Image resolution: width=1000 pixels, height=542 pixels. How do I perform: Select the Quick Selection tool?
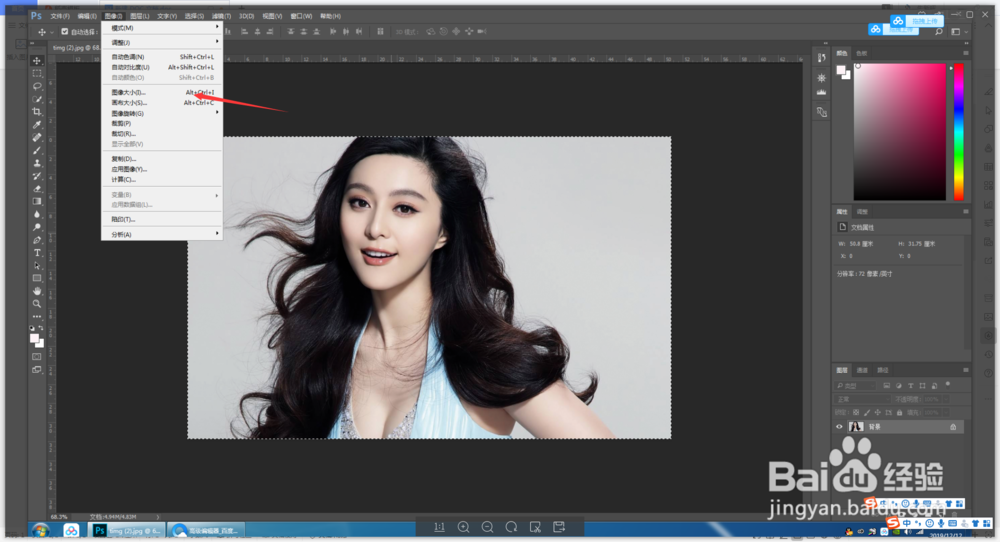pos(37,99)
